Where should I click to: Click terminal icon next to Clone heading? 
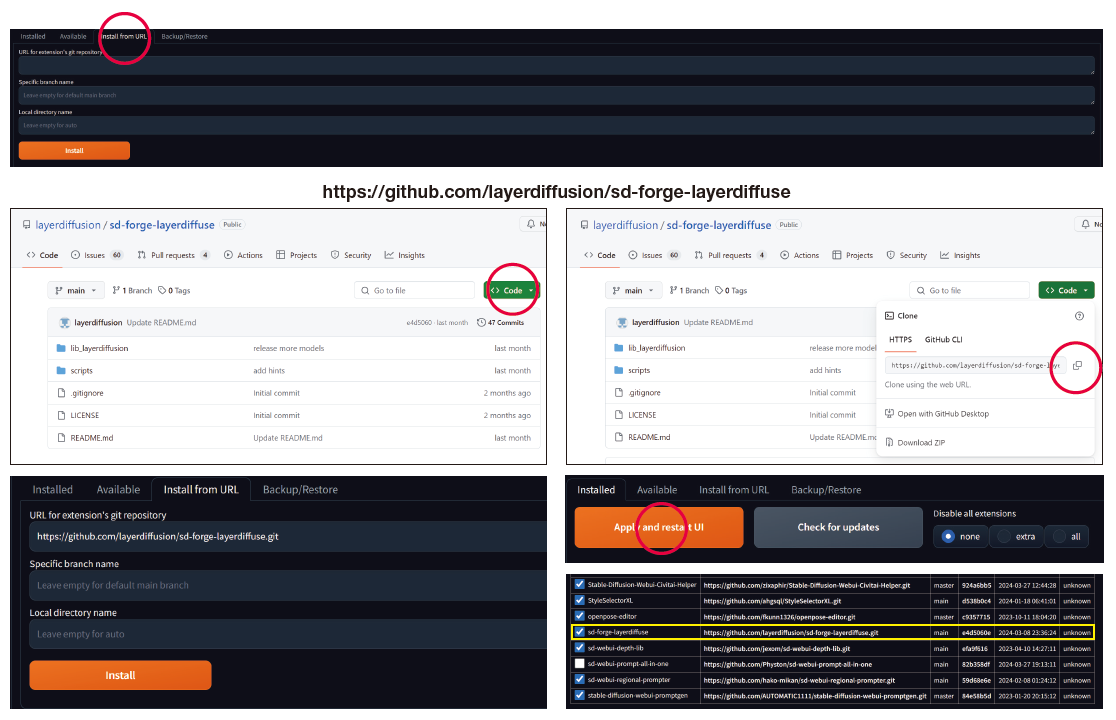point(889,315)
